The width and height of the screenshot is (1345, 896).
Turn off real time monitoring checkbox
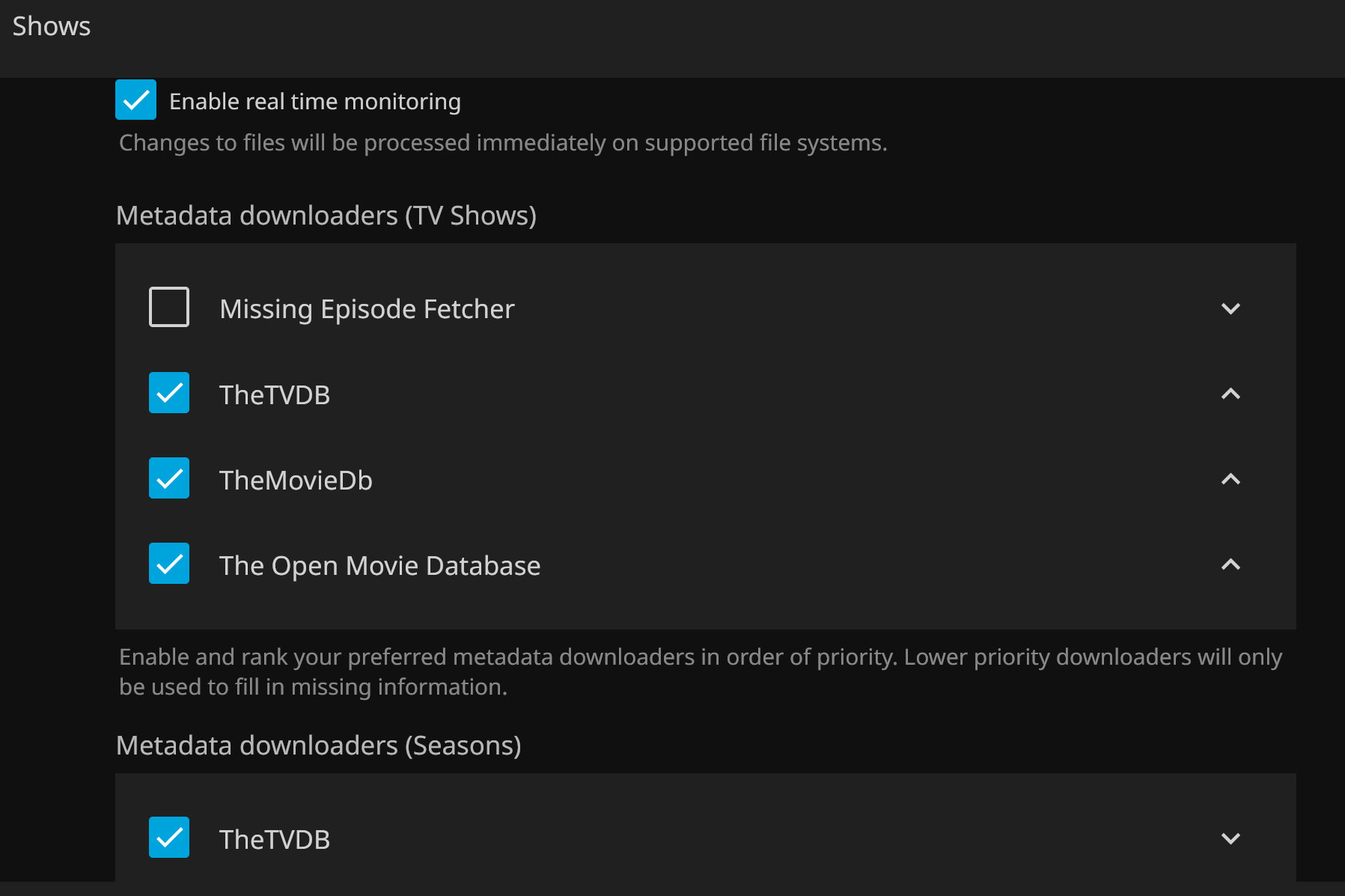click(x=135, y=100)
